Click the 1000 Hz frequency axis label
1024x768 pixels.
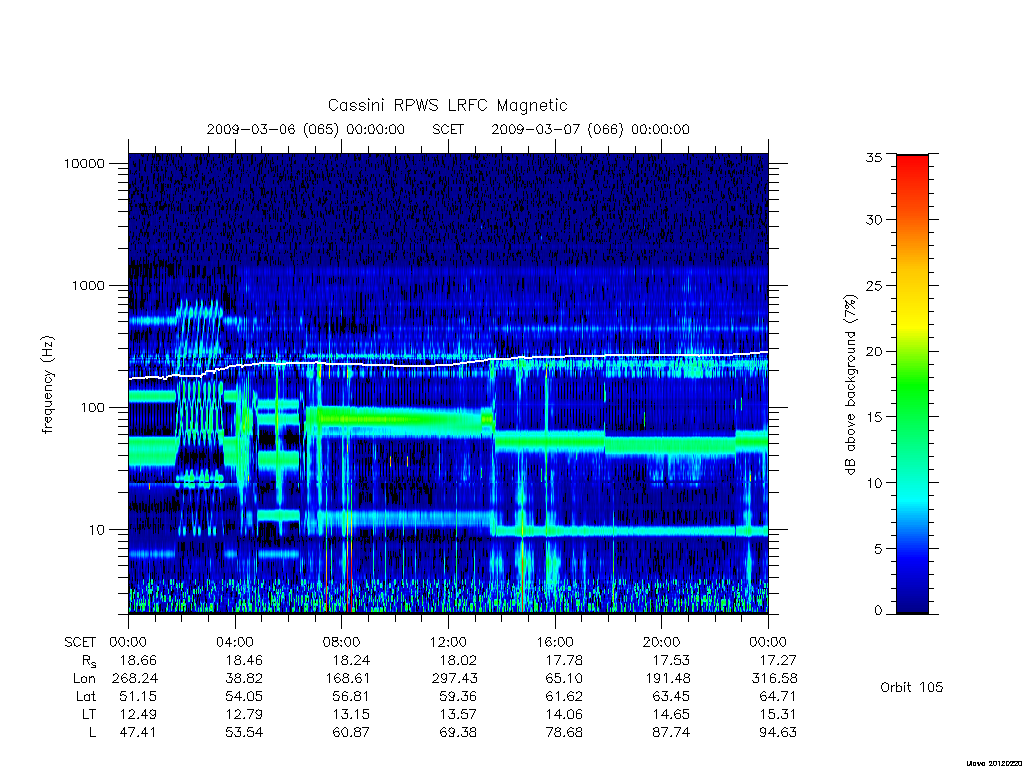pos(88,285)
